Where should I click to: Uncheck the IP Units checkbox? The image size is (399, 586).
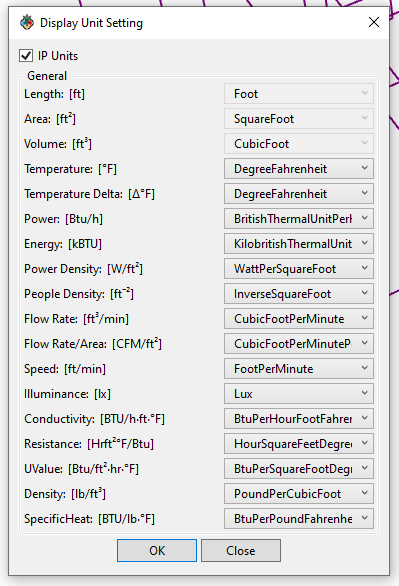[x=26, y=56]
